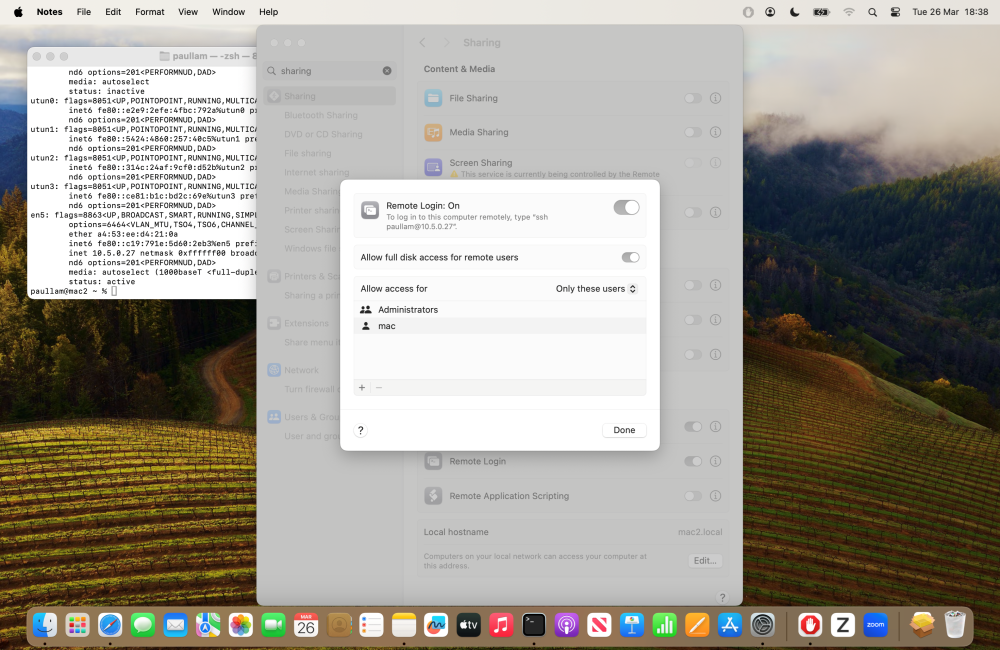Click Edit next to Local hostname
This screenshot has width=1000, height=650.
coord(704,560)
